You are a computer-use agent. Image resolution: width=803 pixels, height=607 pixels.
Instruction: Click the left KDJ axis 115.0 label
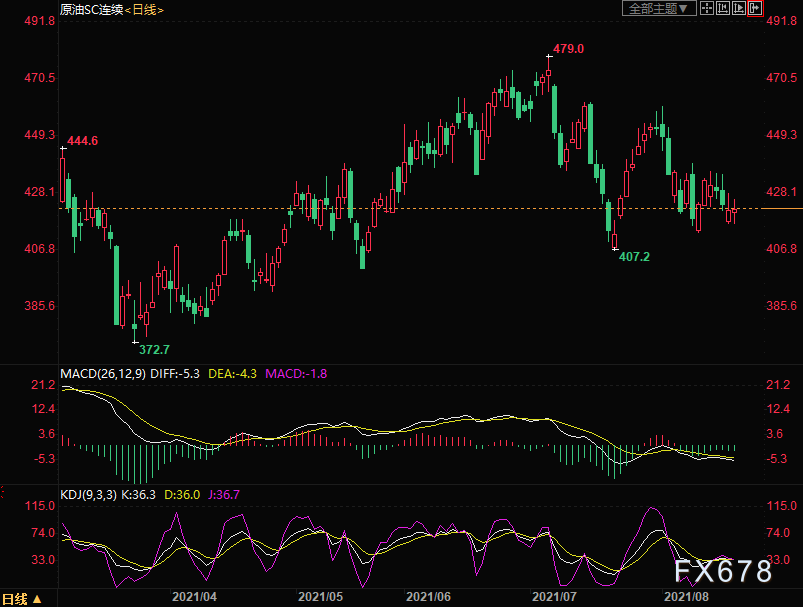click(40, 506)
